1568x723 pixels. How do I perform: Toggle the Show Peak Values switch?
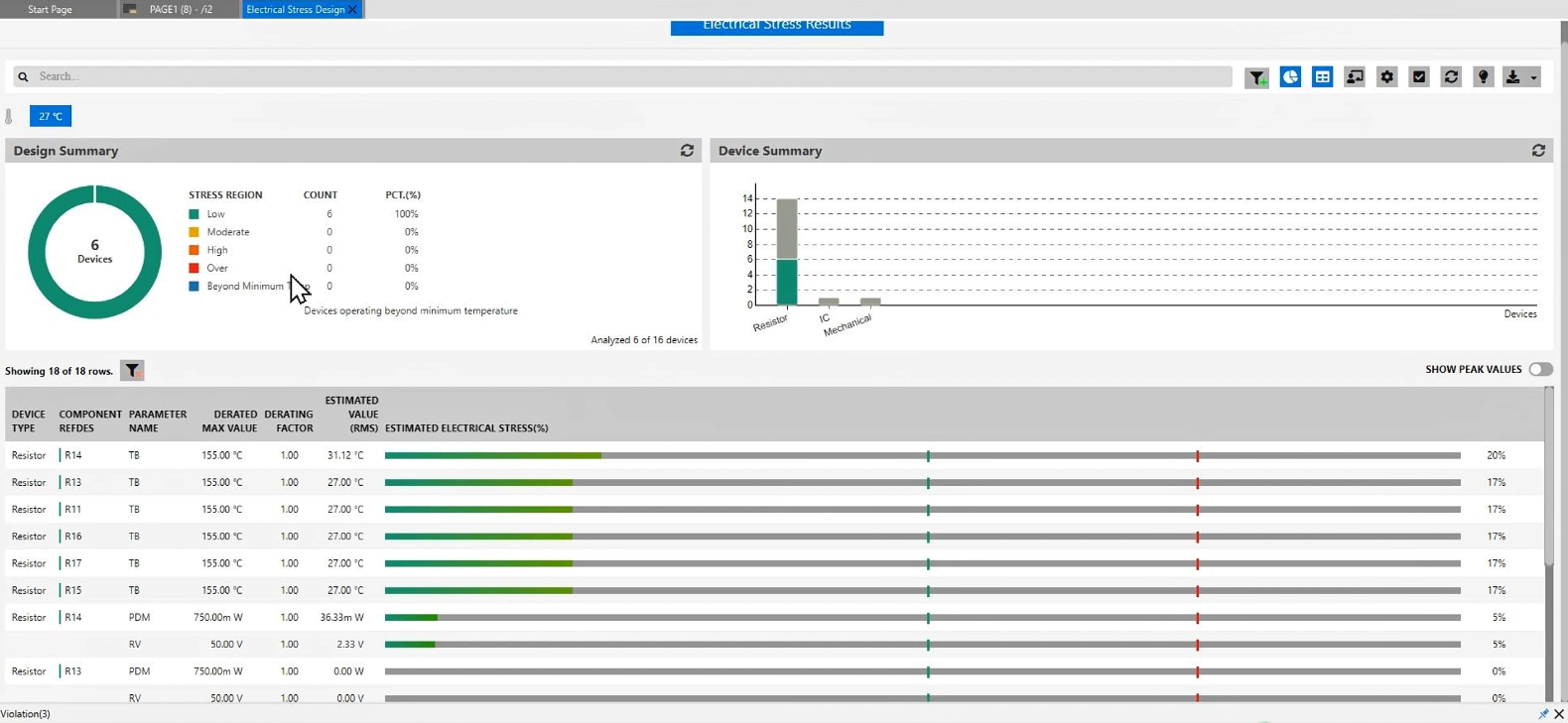point(1540,369)
